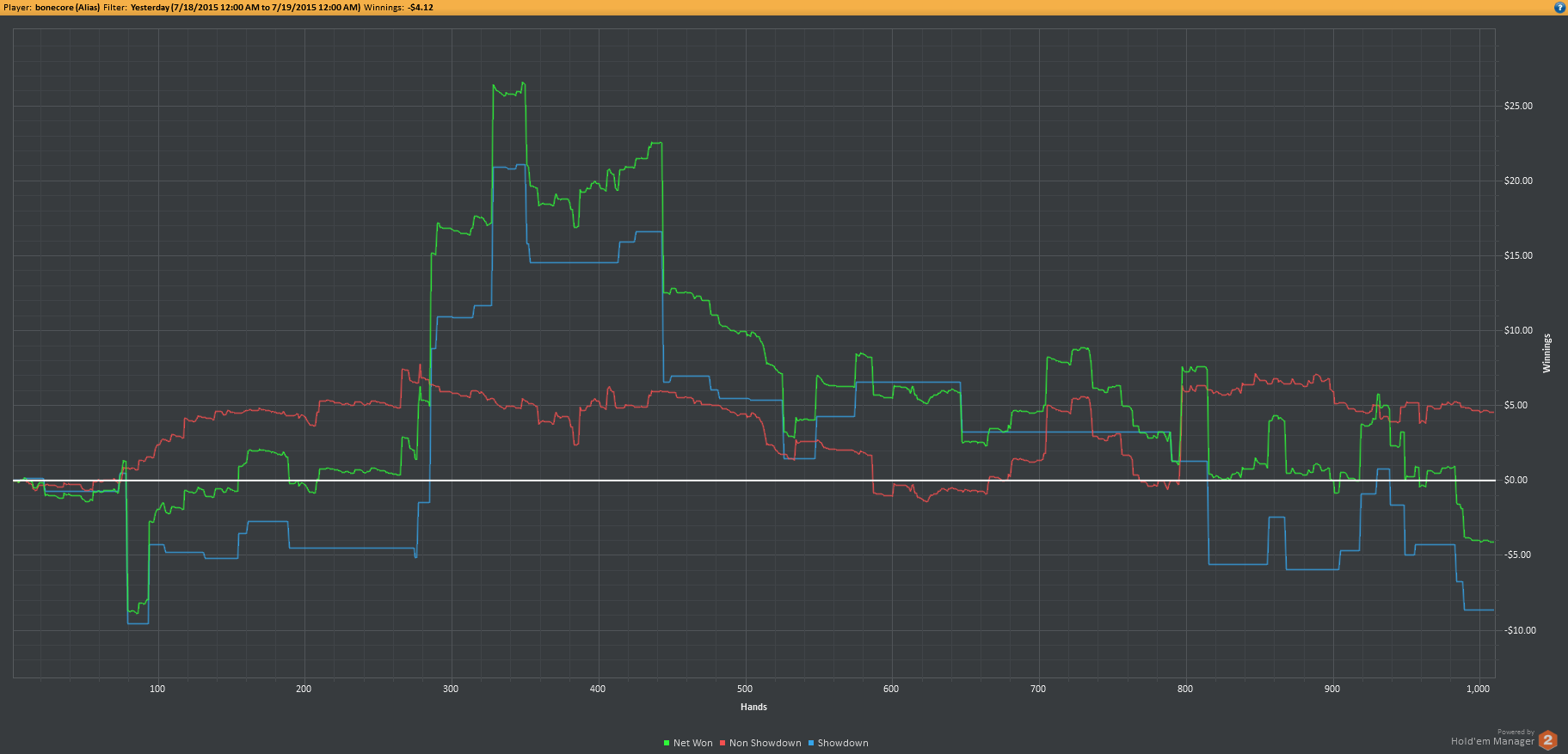Click the "$25.00" y-axis label

point(1518,106)
